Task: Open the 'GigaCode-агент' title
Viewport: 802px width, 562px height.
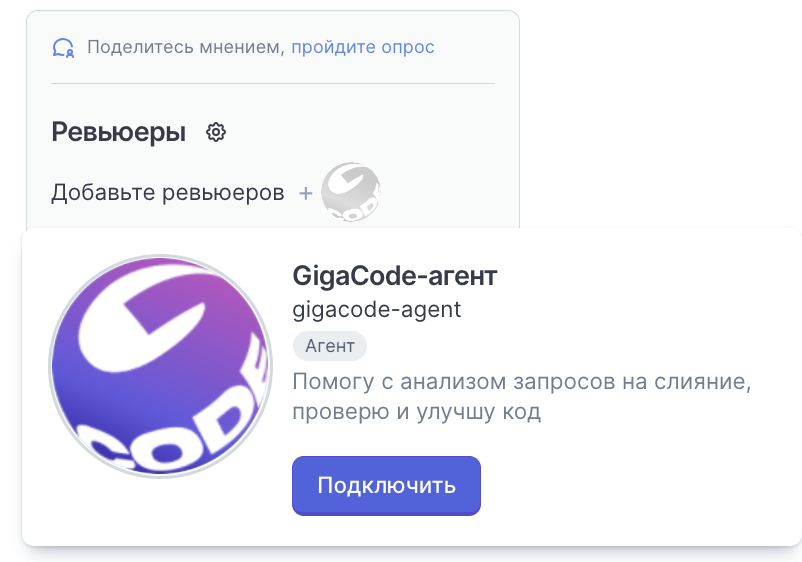Action: tap(395, 276)
